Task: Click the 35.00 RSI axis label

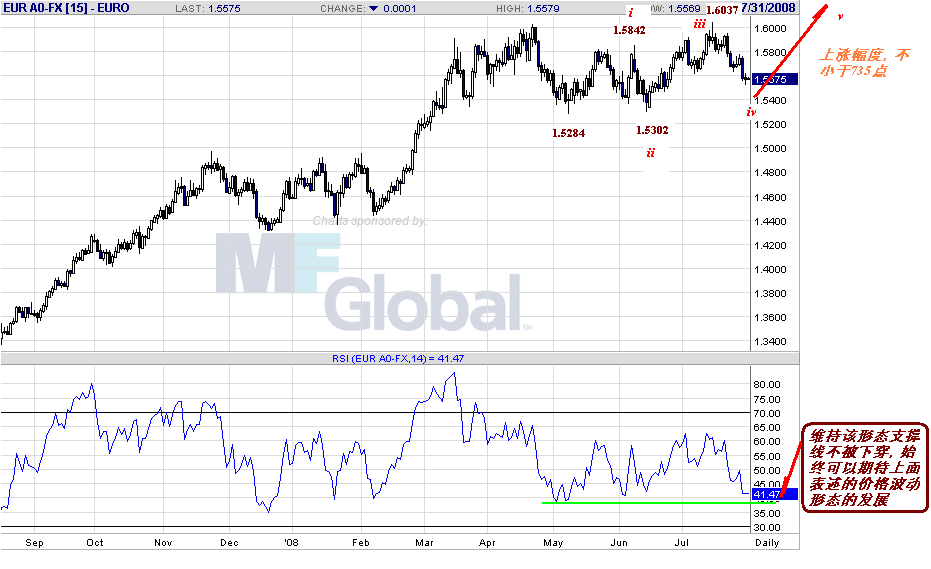Action: point(767,514)
